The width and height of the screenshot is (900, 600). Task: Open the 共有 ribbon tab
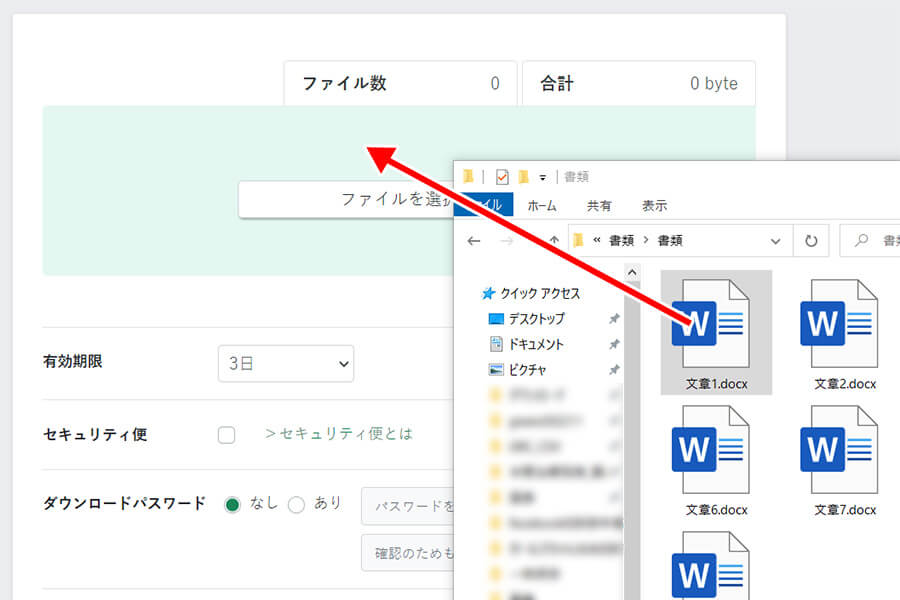point(599,206)
